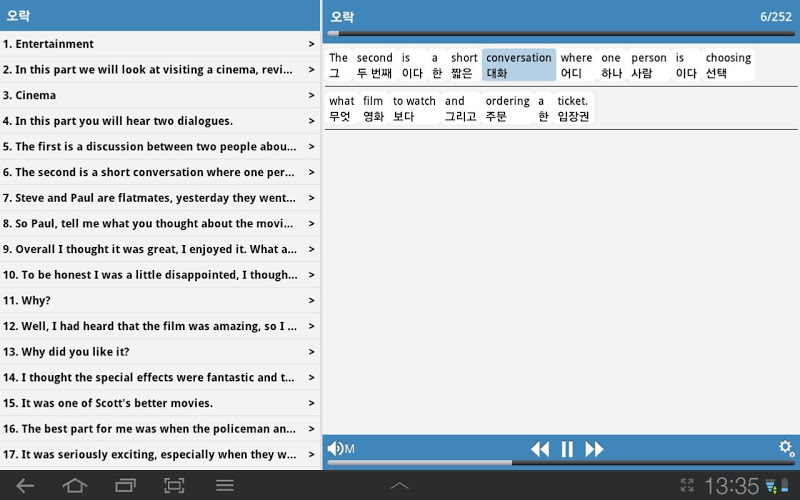Screen dimensions: 800x500
Task: Select sentence 6 The second is a short conversation
Action: [x=160, y=172]
